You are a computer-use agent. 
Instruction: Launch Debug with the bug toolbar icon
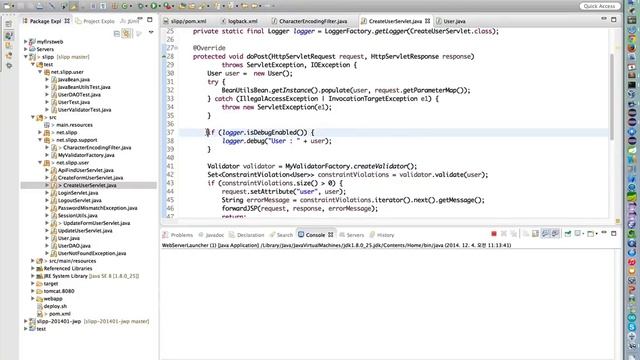(x=141, y=6)
